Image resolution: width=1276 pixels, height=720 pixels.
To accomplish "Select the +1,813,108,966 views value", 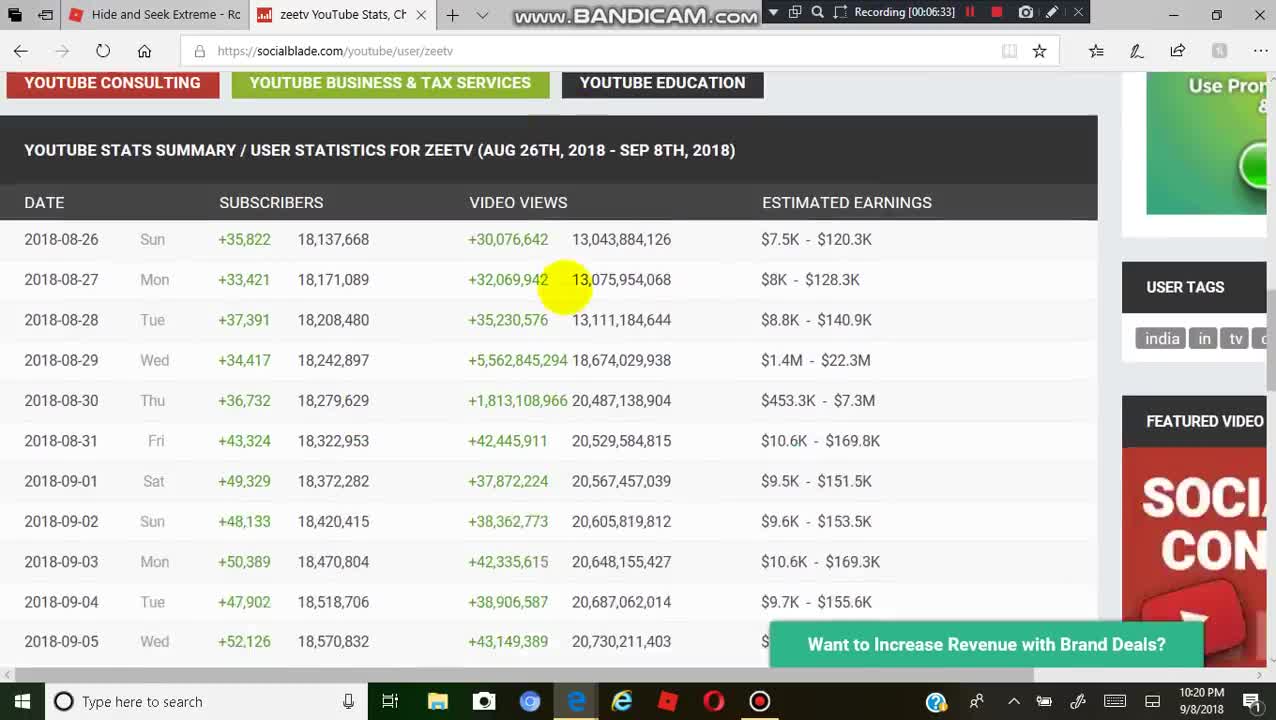I will tap(518, 401).
